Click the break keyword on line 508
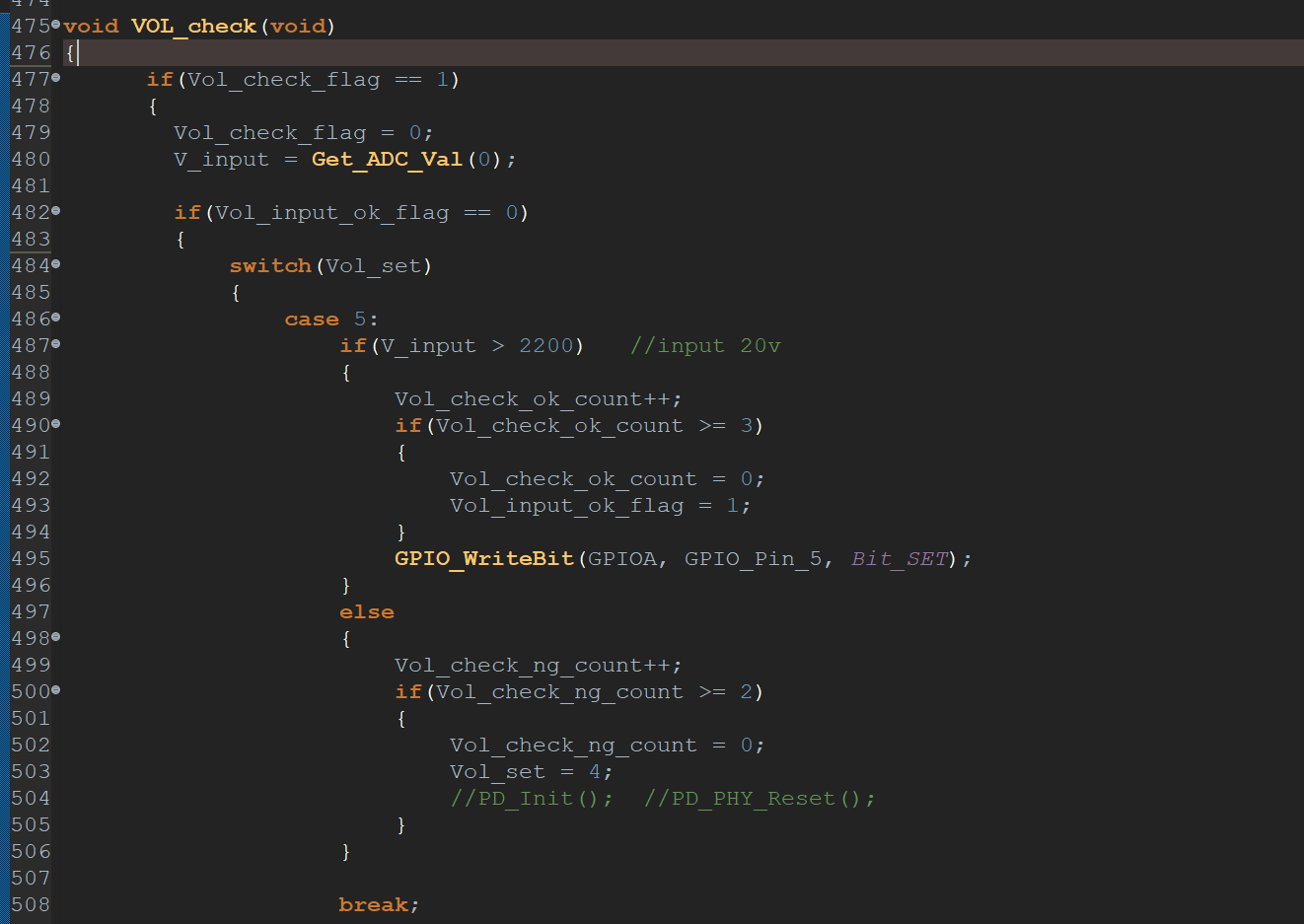Image resolution: width=1304 pixels, height=924 pixels. (373, 905)
